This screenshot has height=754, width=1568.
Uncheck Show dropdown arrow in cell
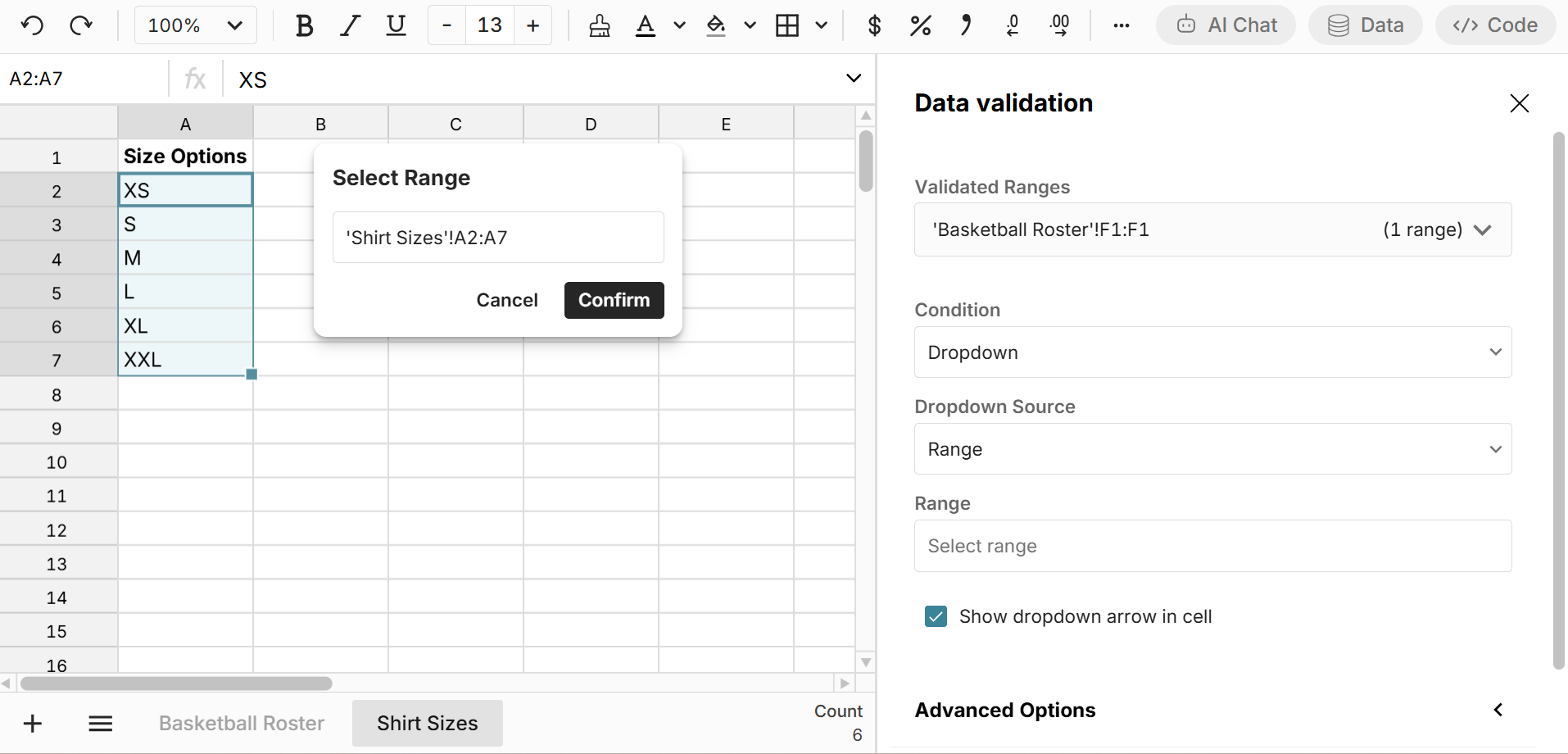[x=936, y=616]
